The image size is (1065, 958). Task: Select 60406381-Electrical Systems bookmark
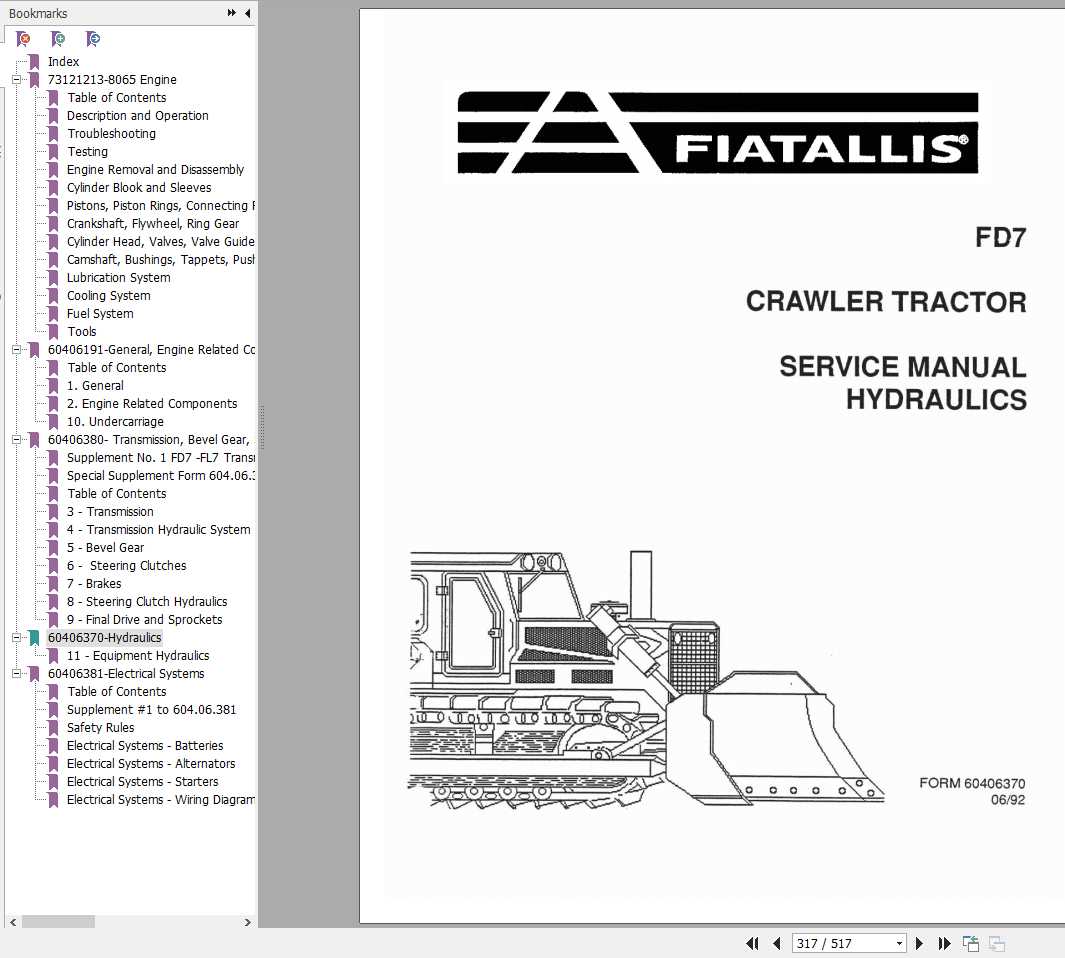click(126, 673)
